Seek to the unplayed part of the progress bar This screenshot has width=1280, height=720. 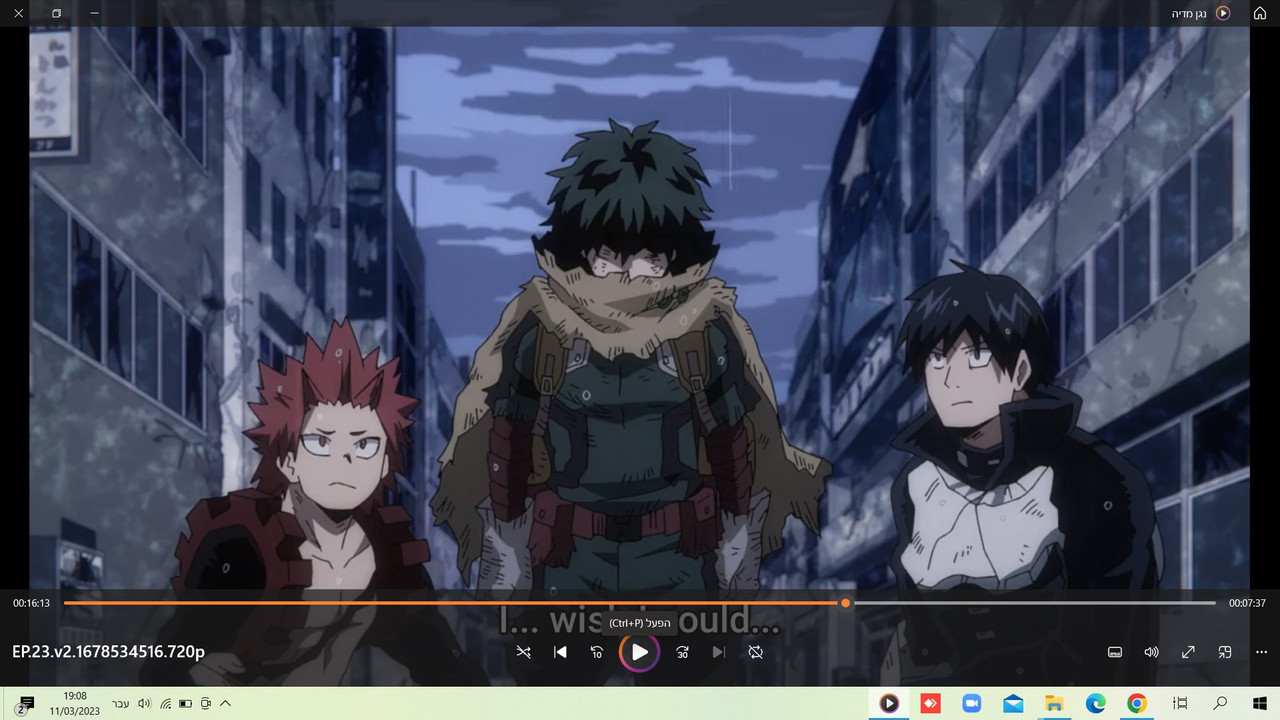click(1033, 603)
